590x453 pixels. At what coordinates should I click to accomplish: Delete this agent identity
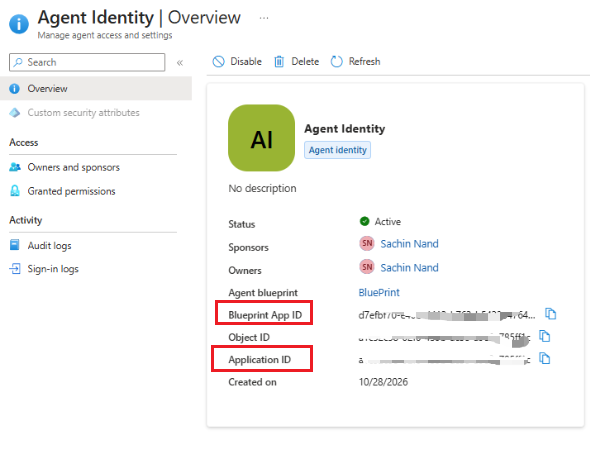coord(297,61)
